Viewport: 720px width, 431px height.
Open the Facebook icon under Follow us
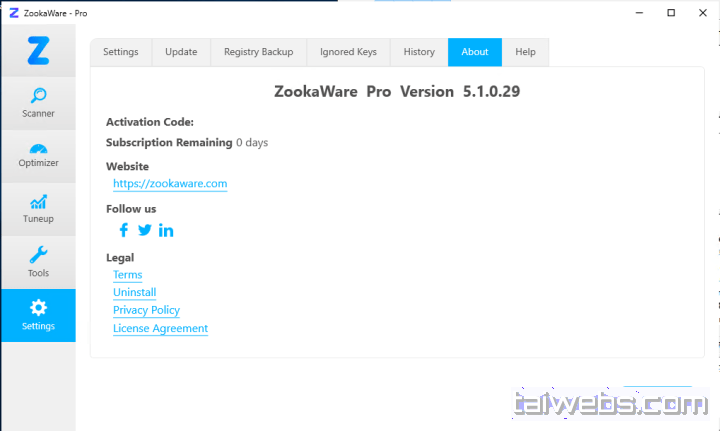pos(123,230)
